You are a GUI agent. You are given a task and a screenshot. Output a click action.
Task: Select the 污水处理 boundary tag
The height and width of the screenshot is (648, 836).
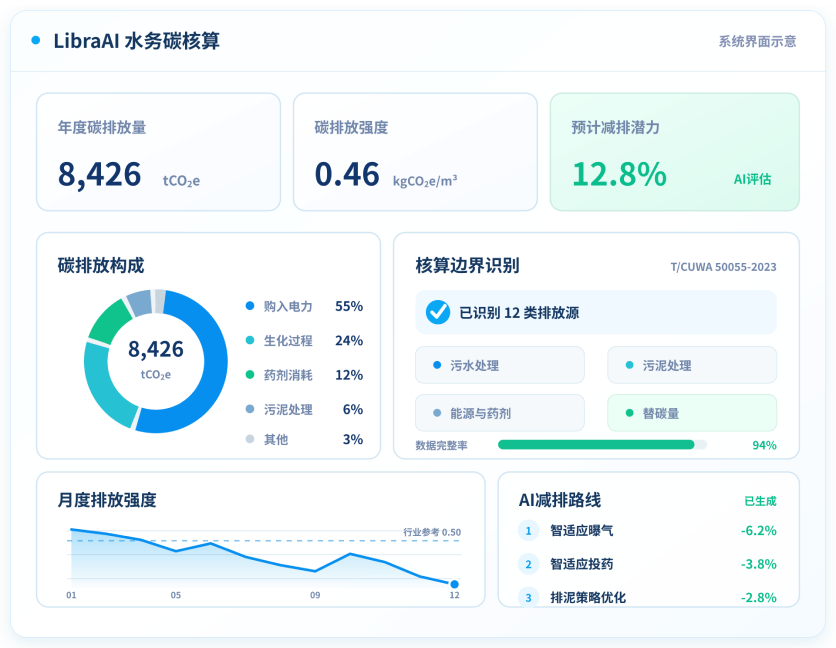pos(500,365)
